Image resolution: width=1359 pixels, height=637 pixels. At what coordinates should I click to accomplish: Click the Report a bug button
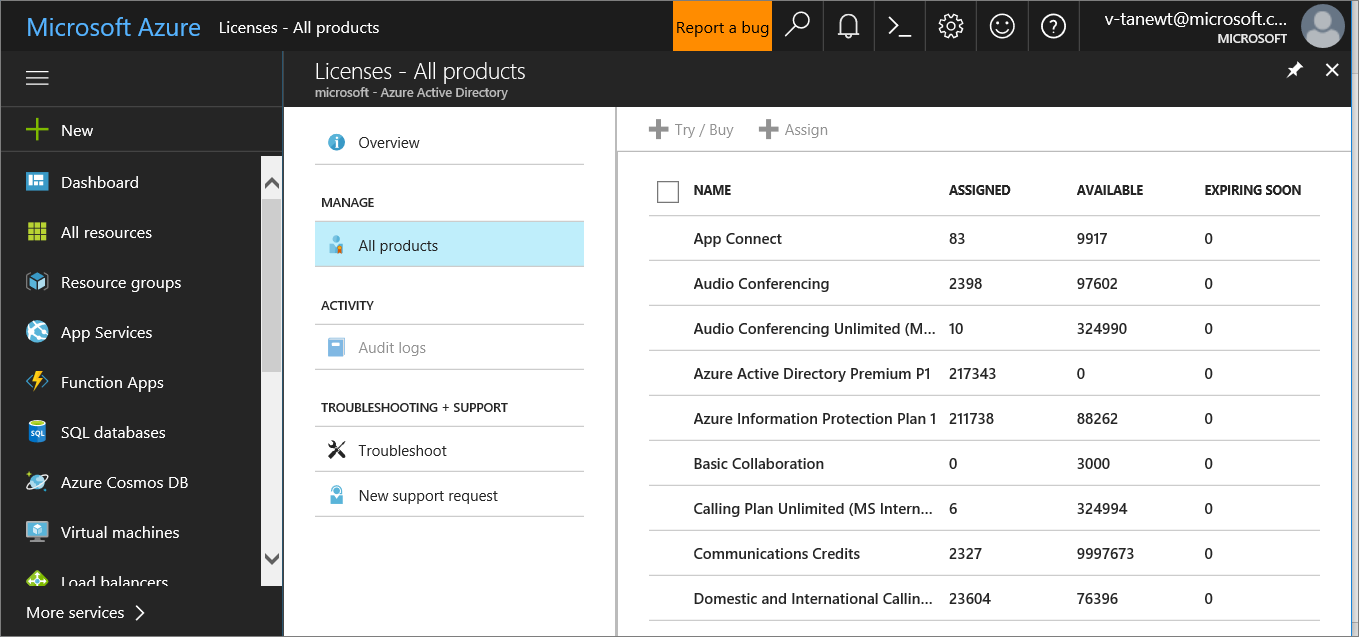pos(722,27)
